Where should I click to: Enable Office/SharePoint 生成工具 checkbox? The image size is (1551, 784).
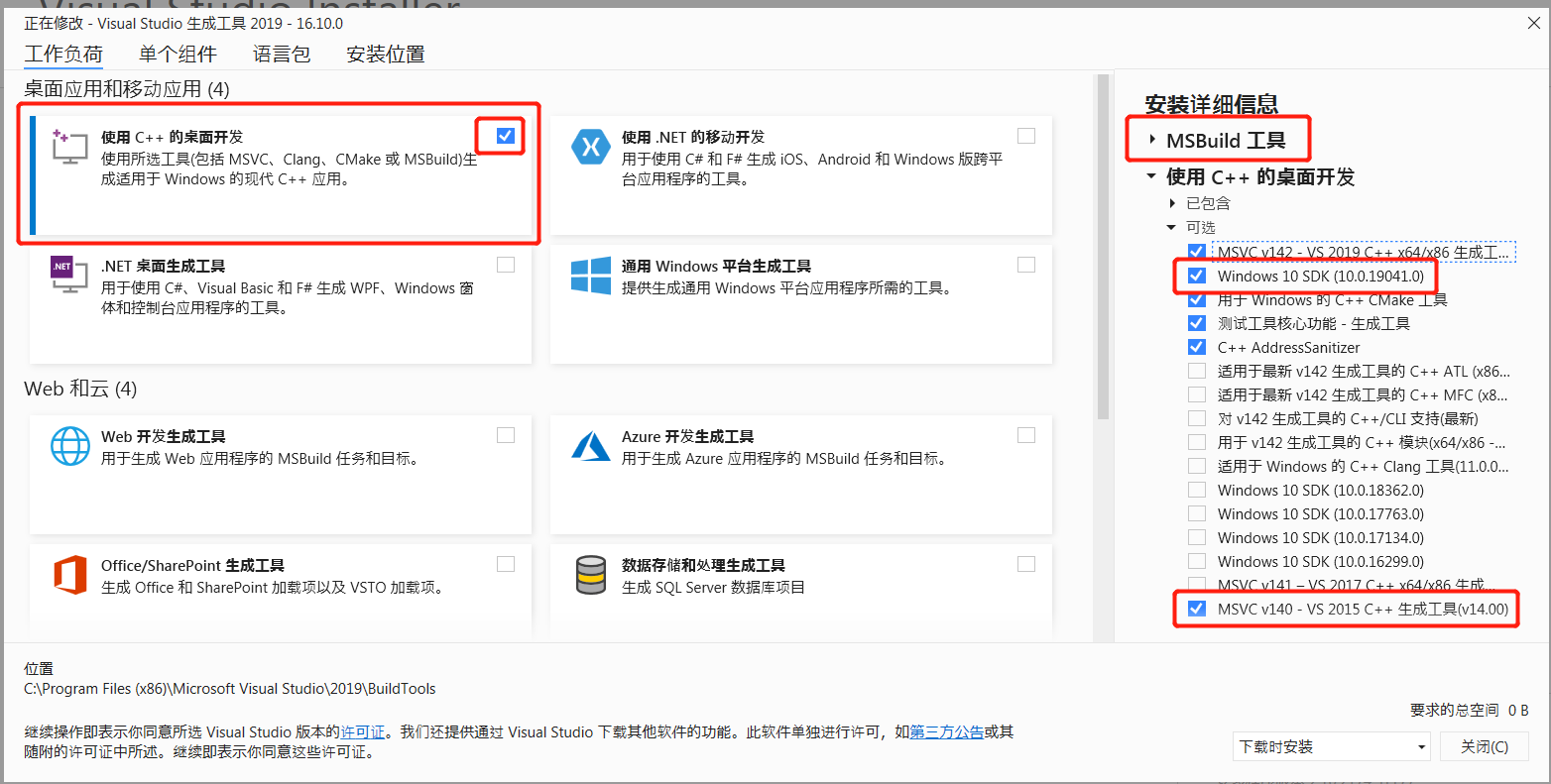coord(506,564)
